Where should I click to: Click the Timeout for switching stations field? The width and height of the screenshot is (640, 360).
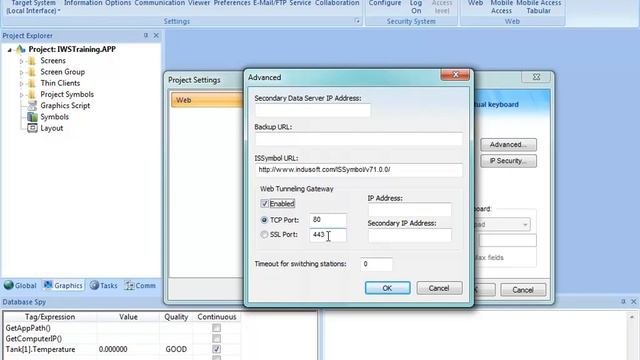(x=376, y=264)
